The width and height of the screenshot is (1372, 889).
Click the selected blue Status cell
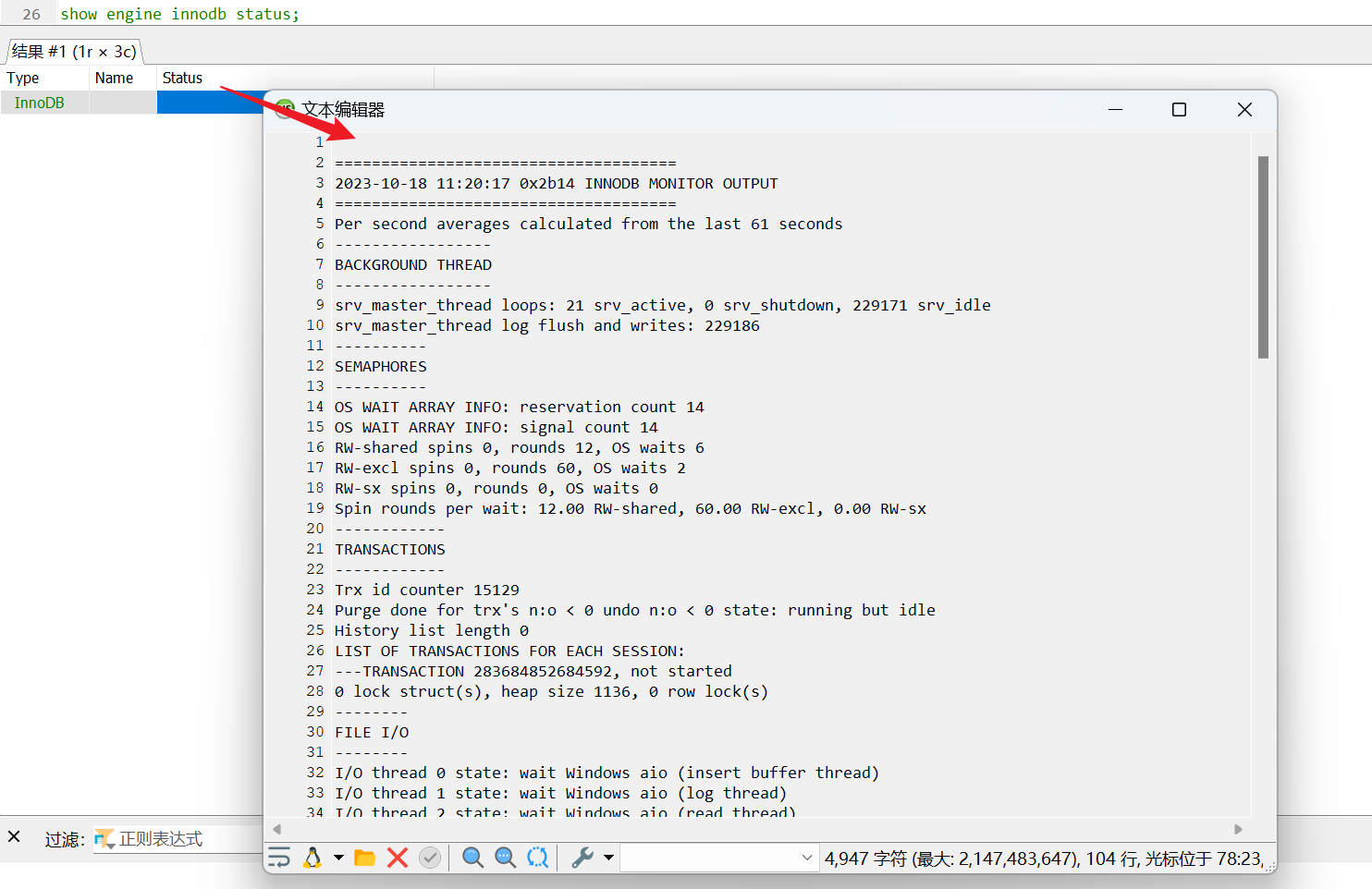click(x=211, y=103)
